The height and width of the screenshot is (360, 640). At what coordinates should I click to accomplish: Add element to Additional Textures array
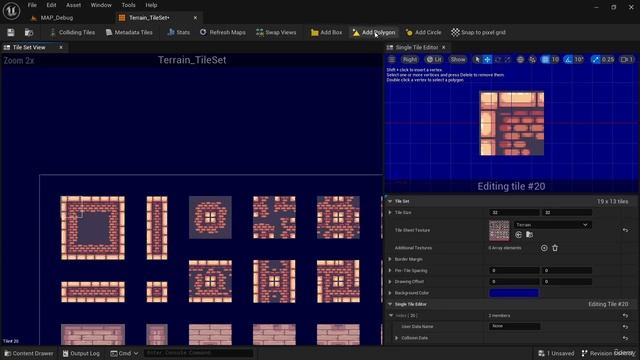544,248
